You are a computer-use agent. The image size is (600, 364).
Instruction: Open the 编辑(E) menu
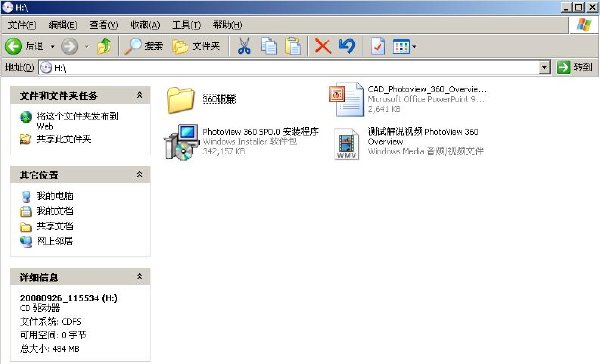point(63,25)
